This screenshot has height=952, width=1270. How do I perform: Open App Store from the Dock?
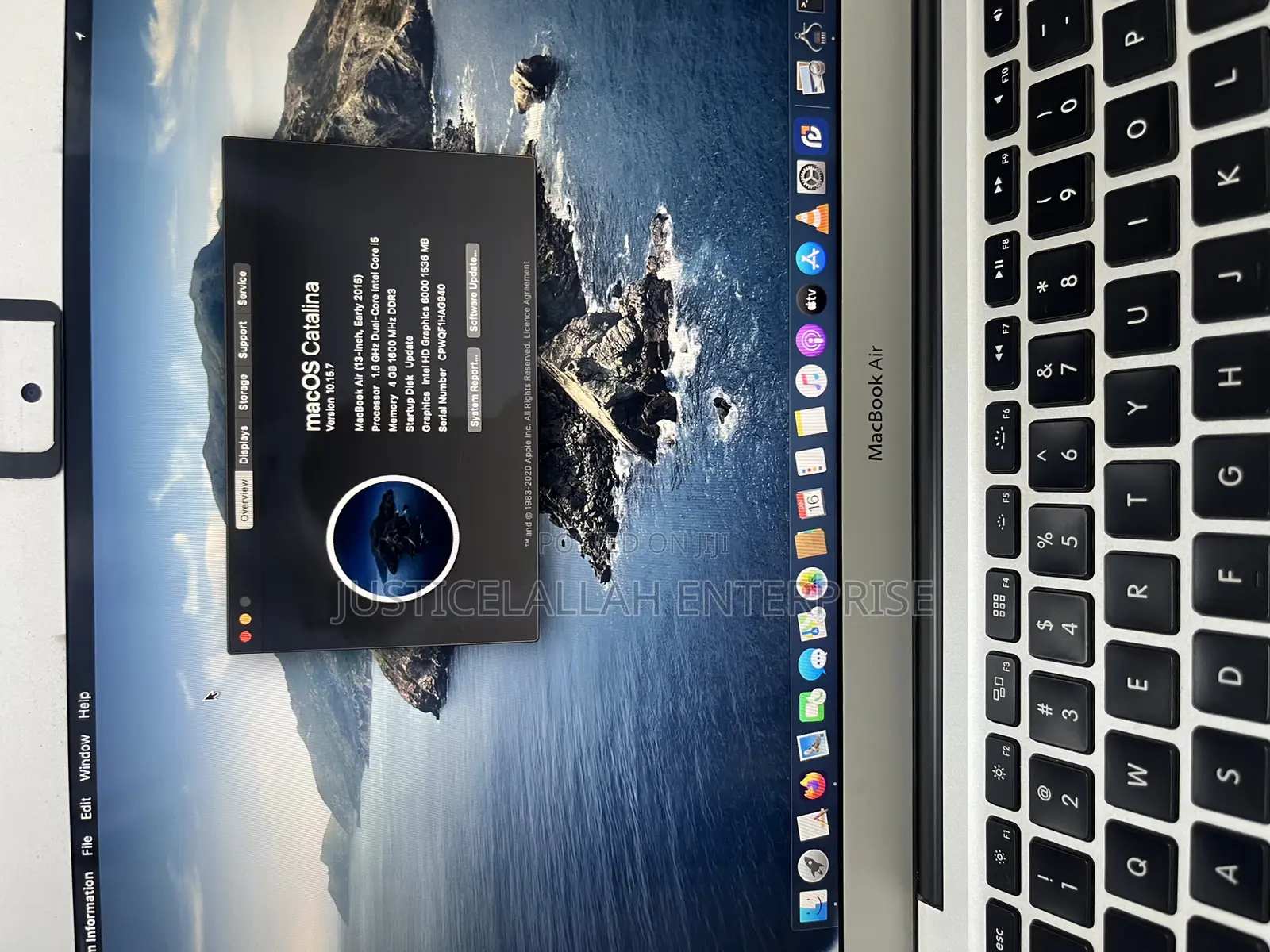click(x=812, y=259)
